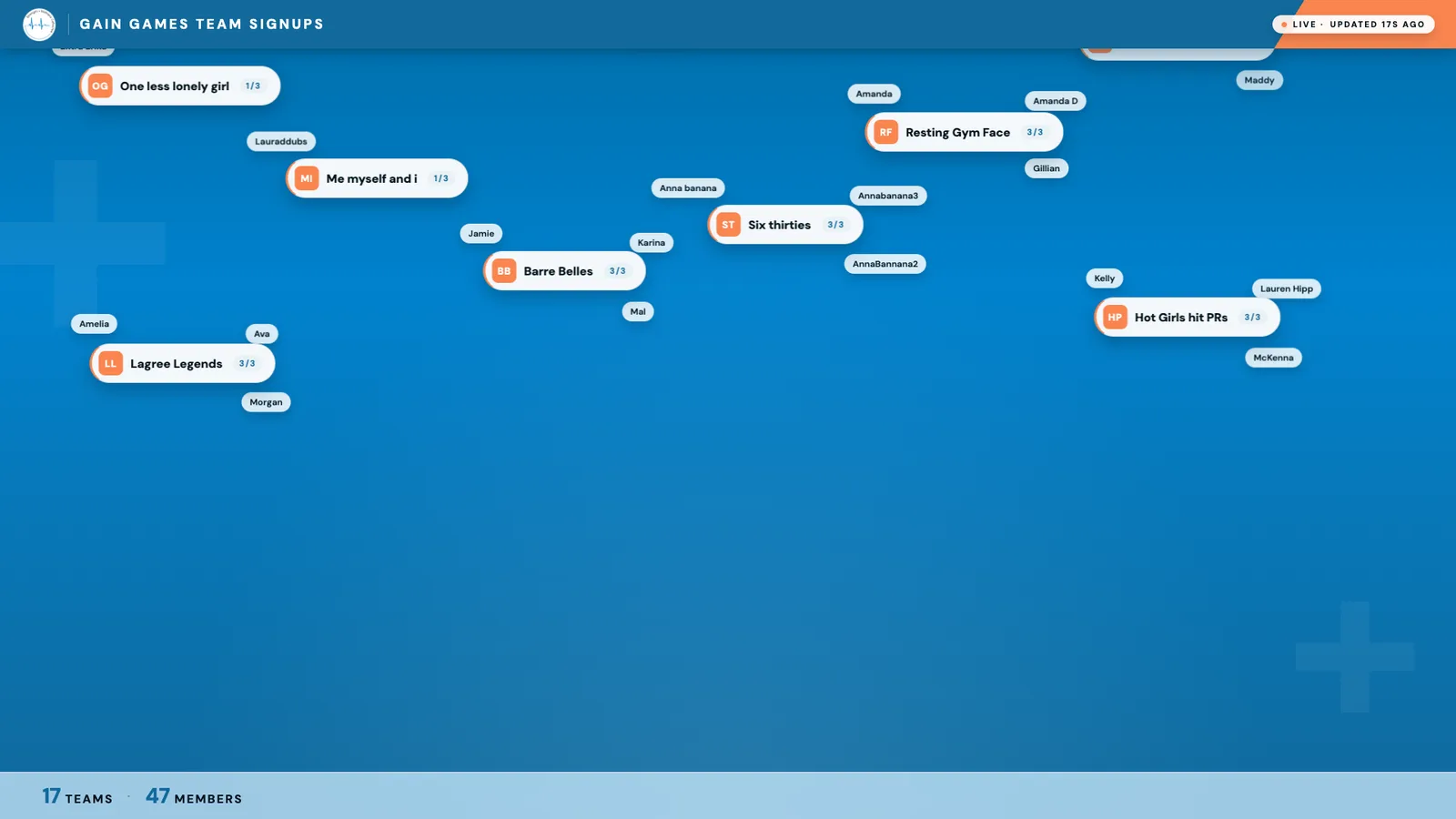Select member chip AnnaBannana2

885,264
